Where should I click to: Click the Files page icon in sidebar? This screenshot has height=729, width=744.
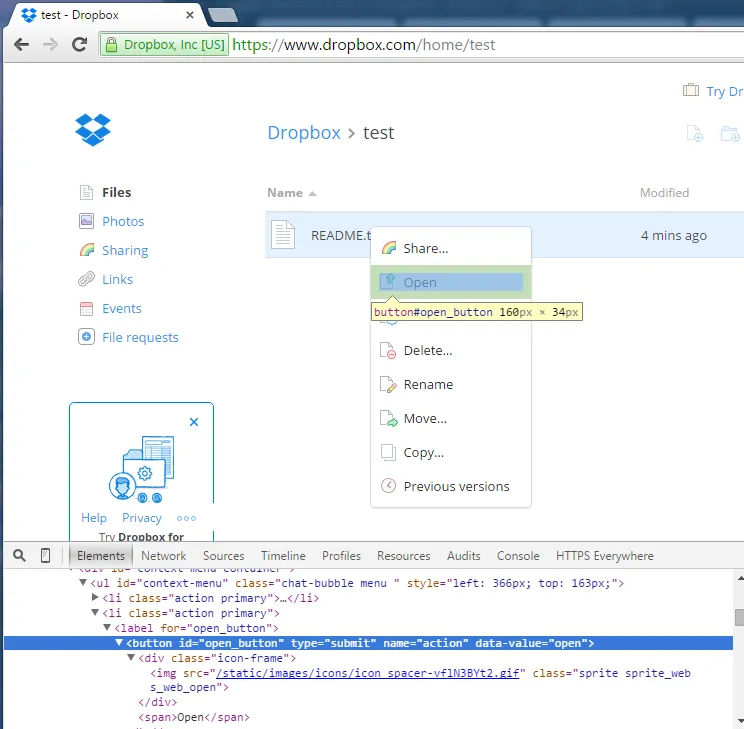pos(86,192)
